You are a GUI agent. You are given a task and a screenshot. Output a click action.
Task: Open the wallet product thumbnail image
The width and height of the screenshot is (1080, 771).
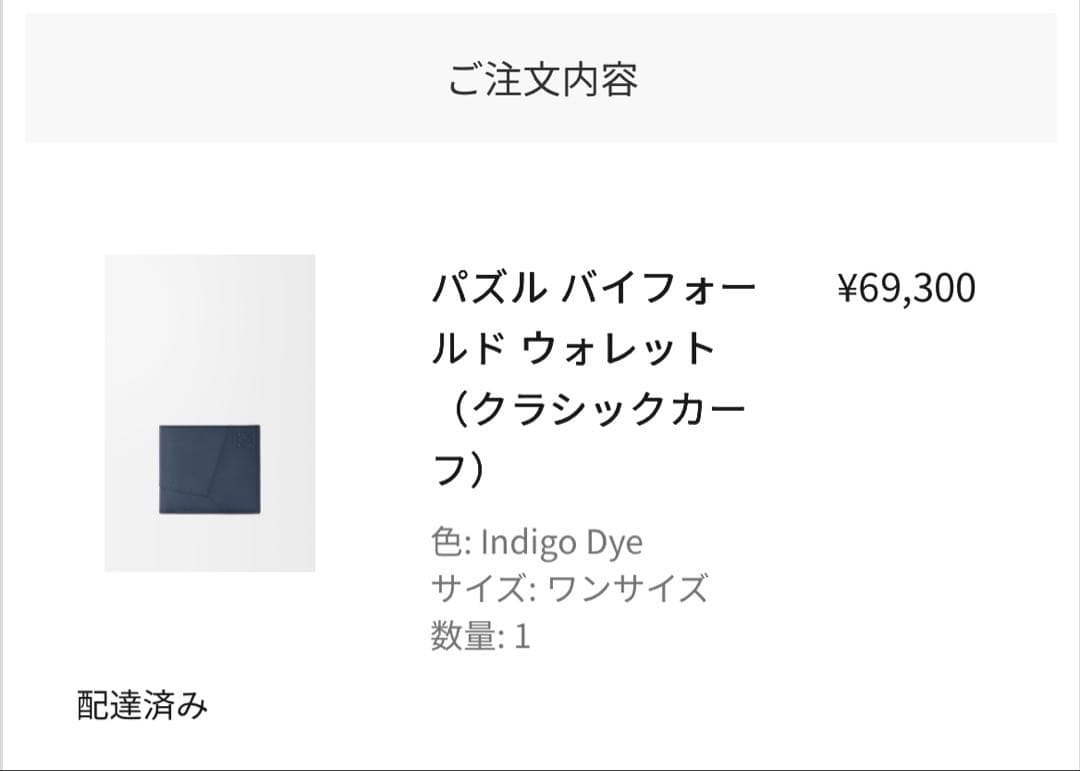tap(210, 412)
